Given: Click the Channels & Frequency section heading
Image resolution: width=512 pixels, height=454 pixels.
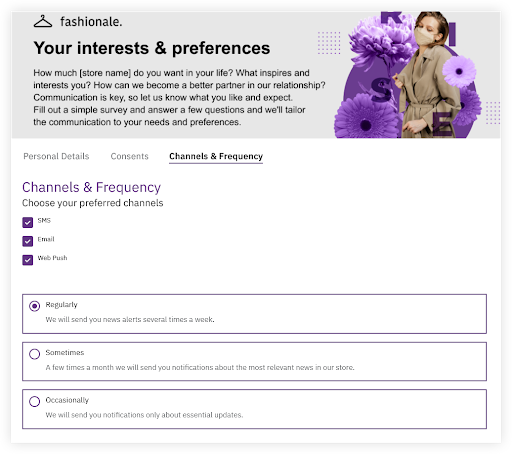Looking at the screenshot, I should [x=91, y=187].
